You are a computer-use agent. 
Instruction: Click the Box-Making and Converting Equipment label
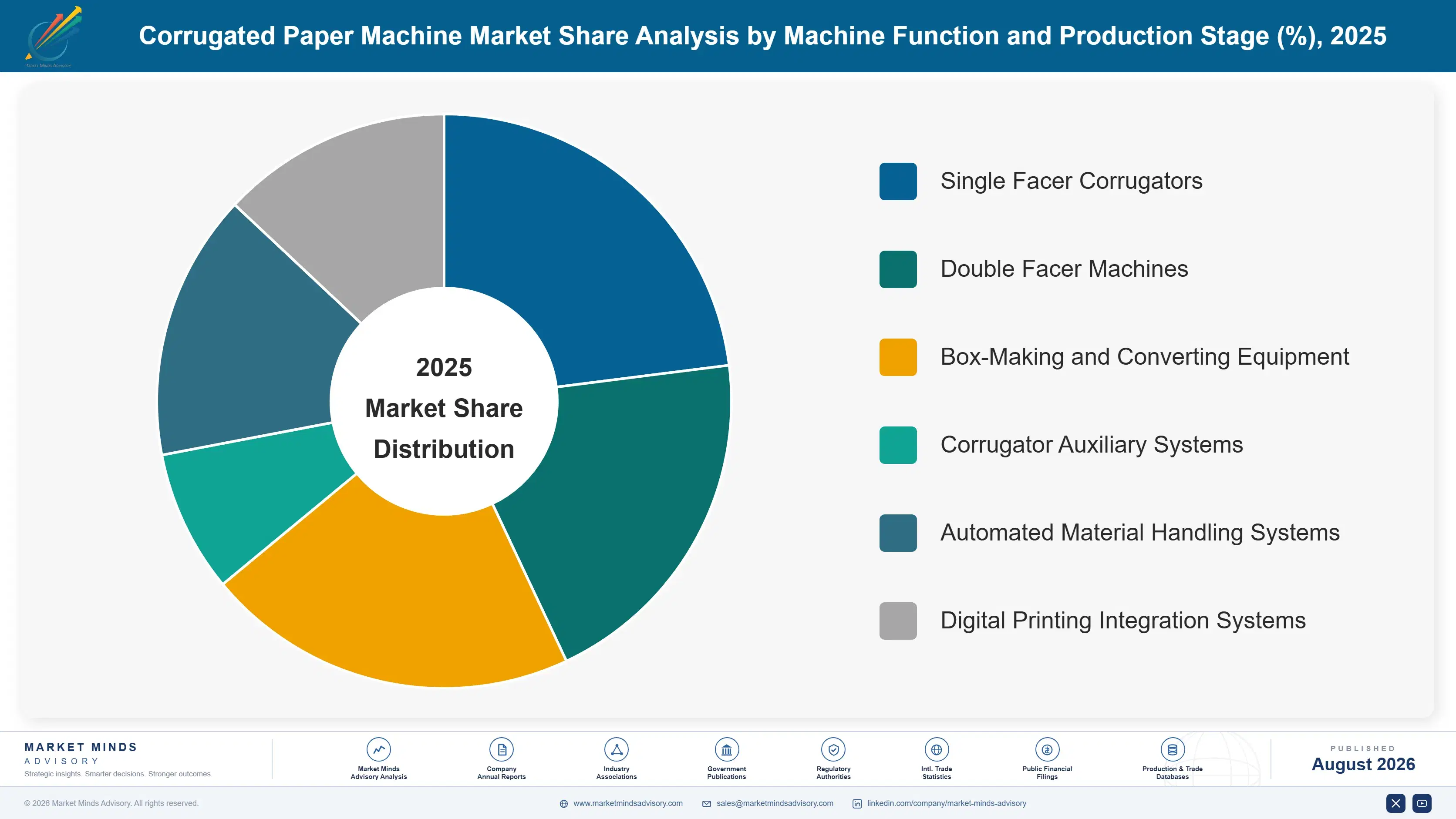(1145, 357)
